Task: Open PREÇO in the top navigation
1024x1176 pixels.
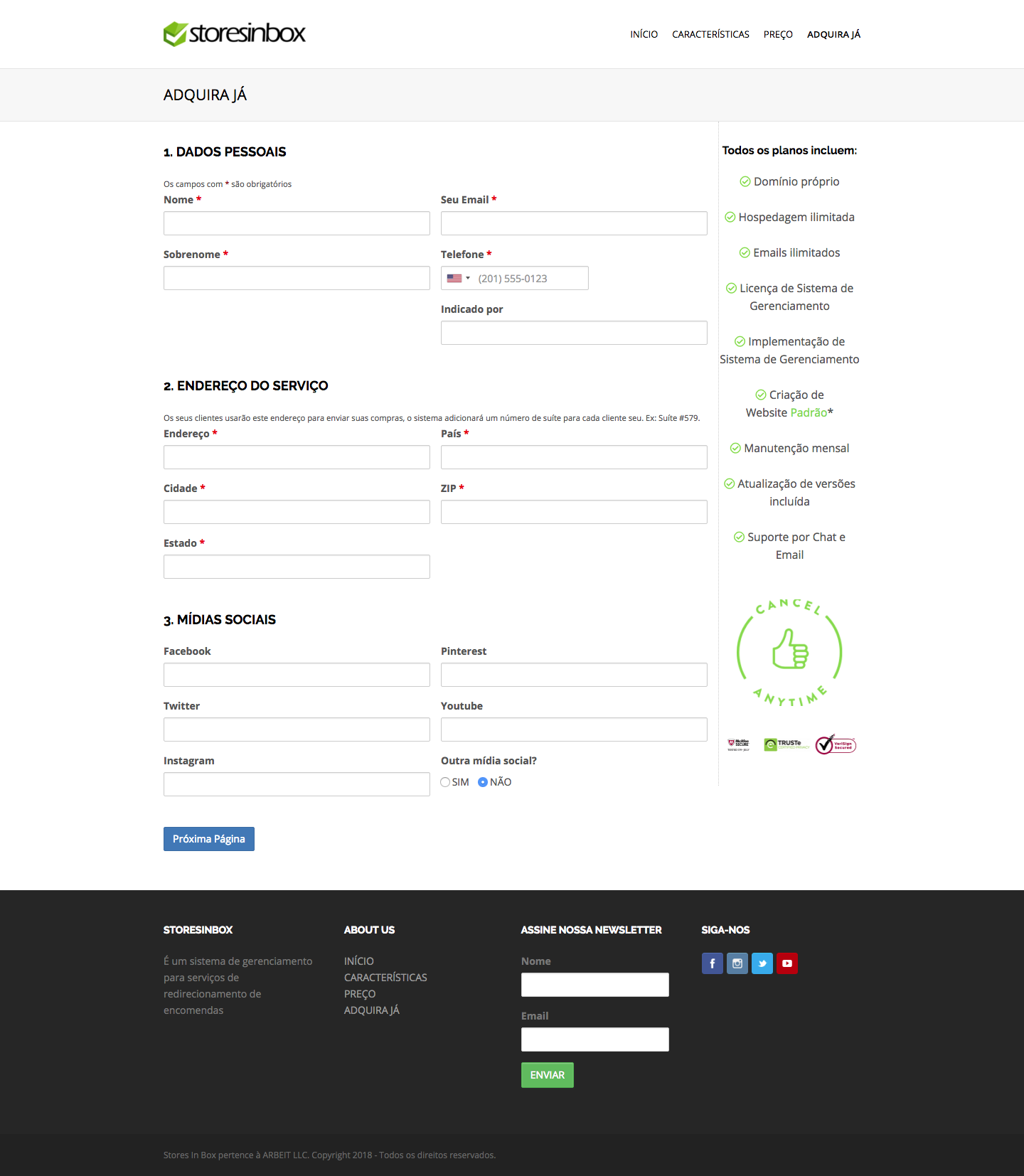Action: point(778,34)
